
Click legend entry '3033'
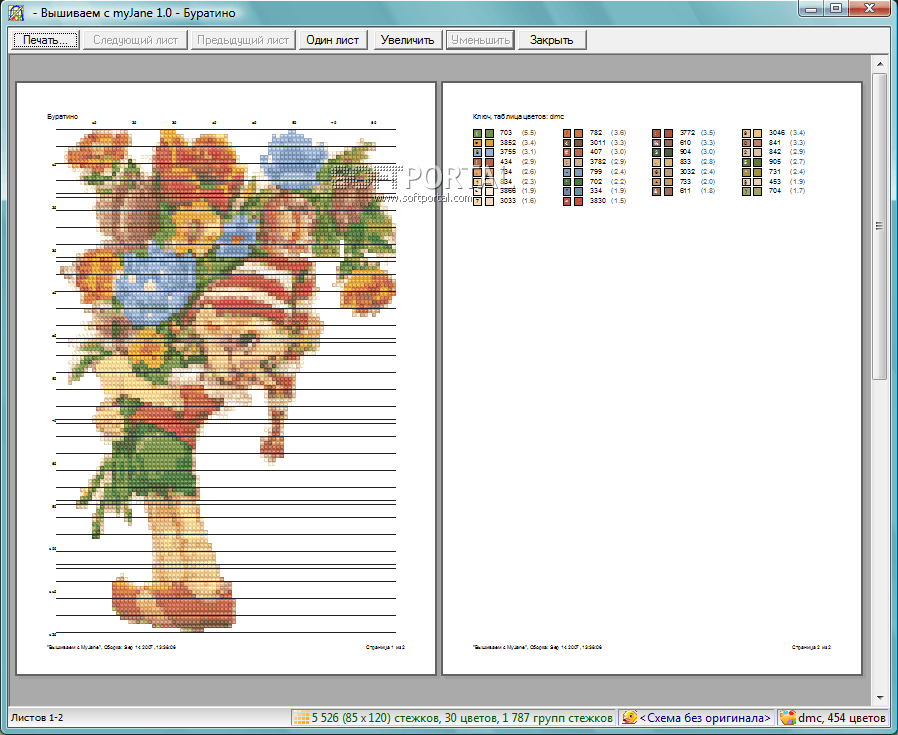(x=507, y=201)
